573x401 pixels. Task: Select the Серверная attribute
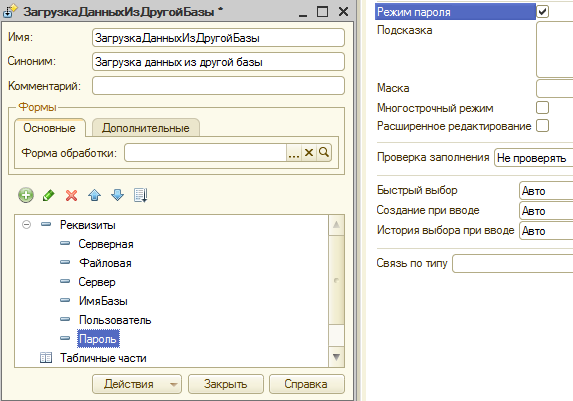pos(106,244)
